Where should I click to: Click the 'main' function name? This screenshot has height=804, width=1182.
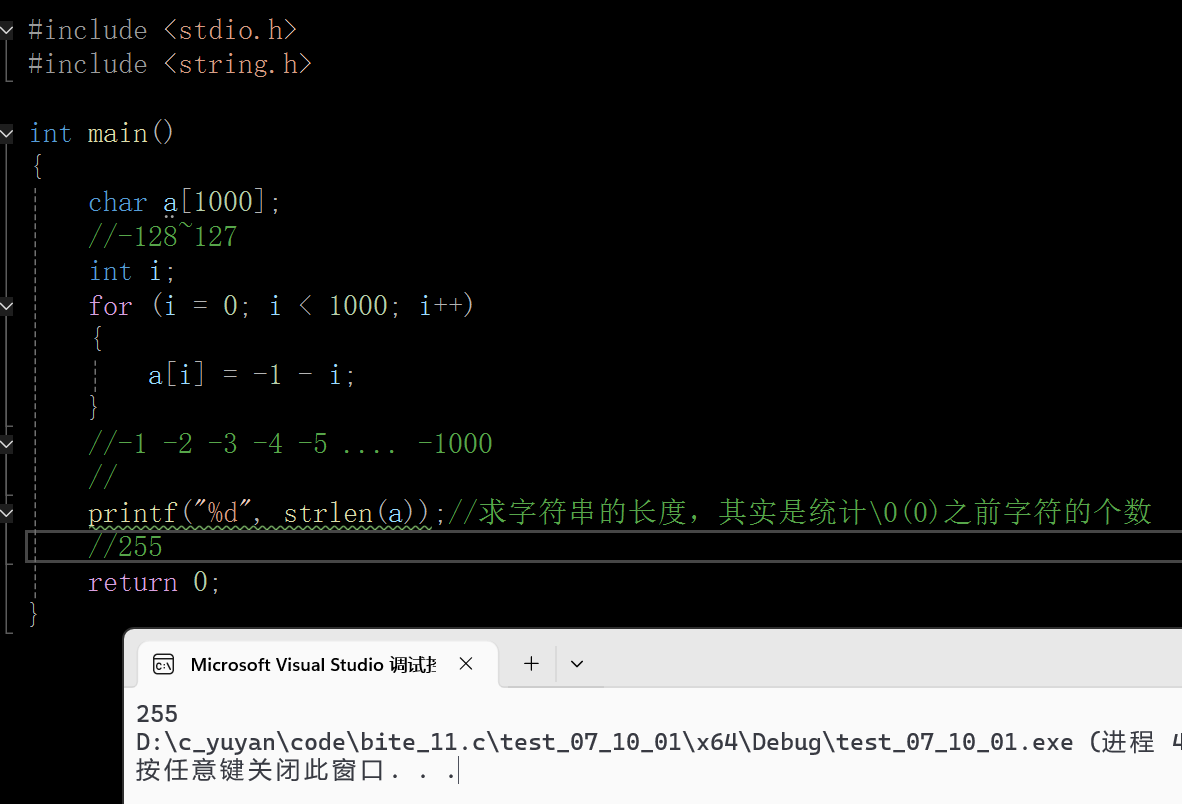tap(118, 134)
